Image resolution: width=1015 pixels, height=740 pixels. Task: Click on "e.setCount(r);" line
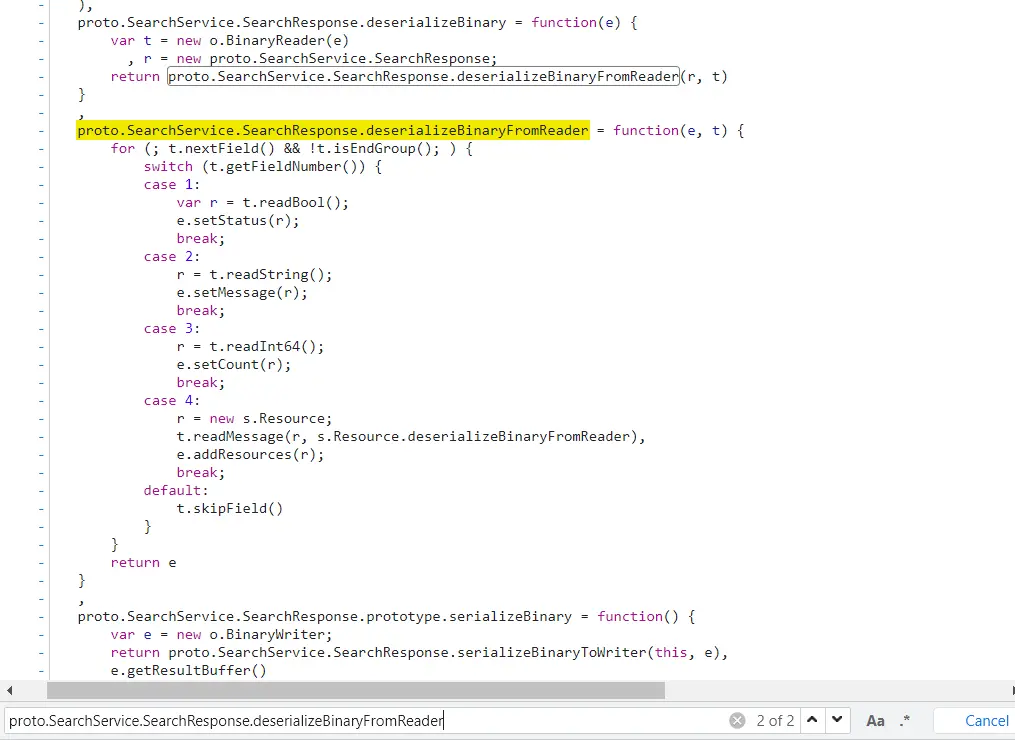(234, 364)
